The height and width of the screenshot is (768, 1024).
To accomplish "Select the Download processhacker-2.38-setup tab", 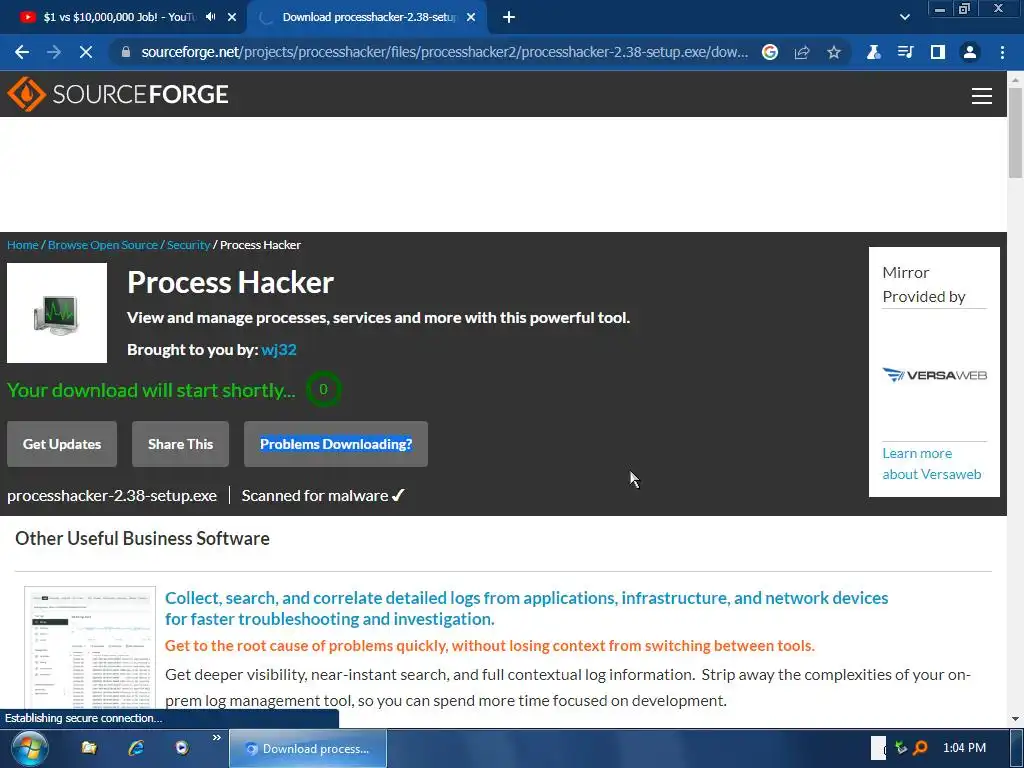I will coord(367,17).
